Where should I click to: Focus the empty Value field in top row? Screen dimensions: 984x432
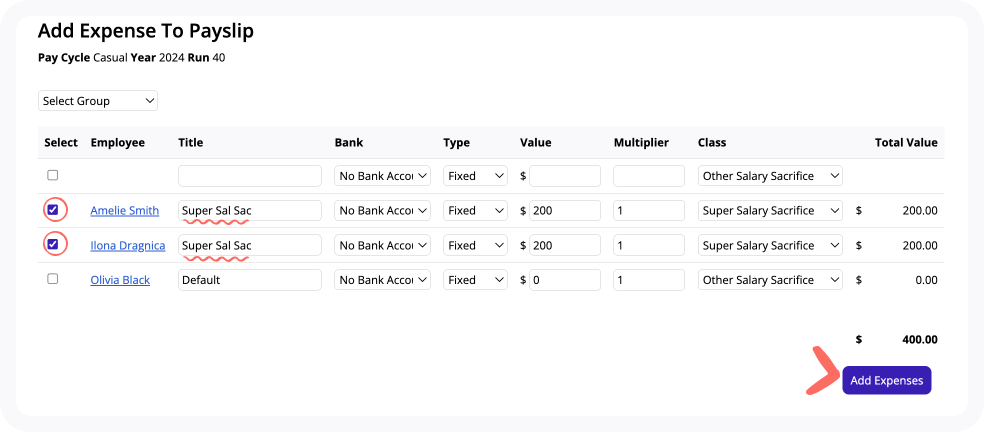tap(565, 176)
